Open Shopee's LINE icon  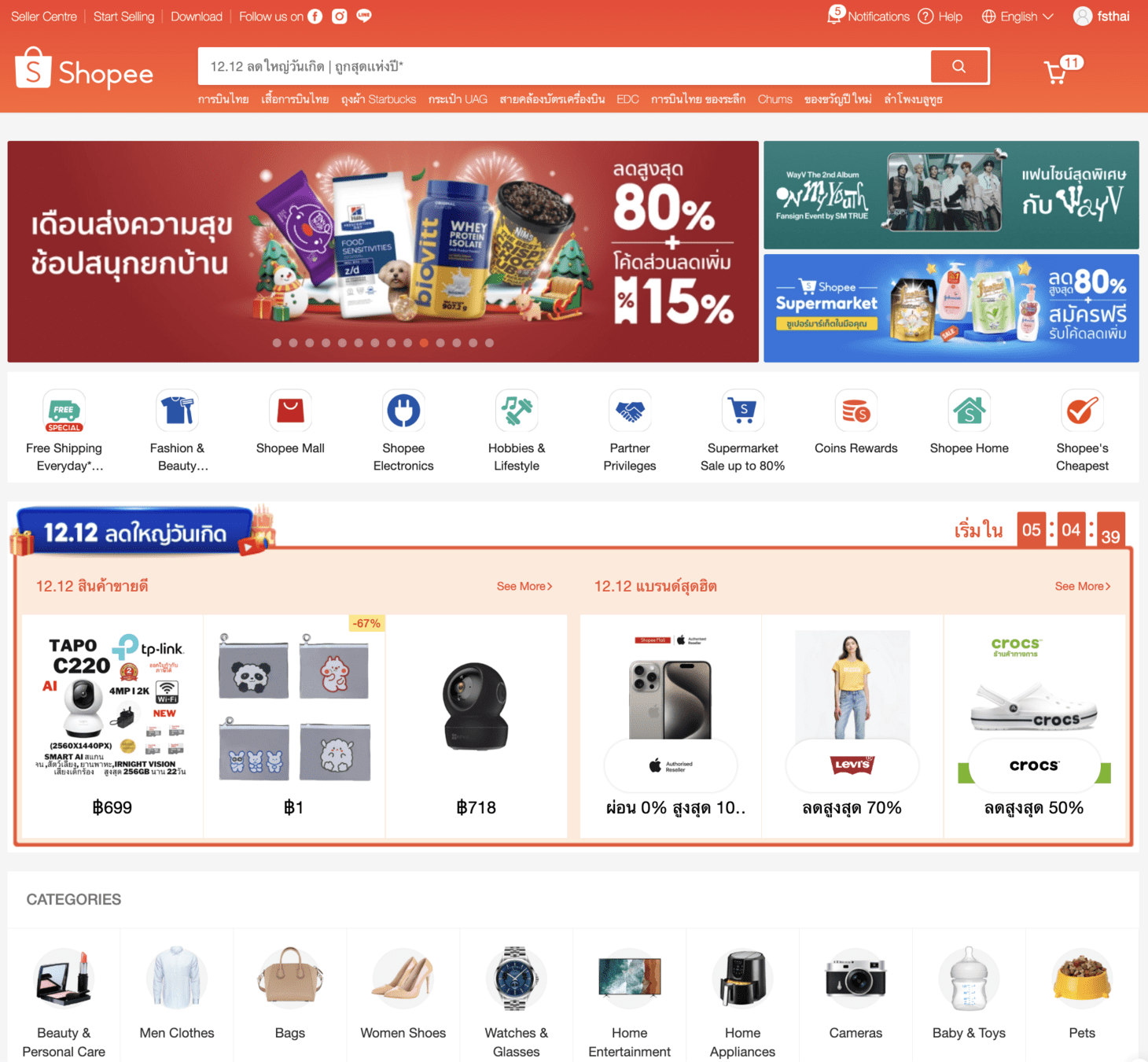(x=364, y=16)
